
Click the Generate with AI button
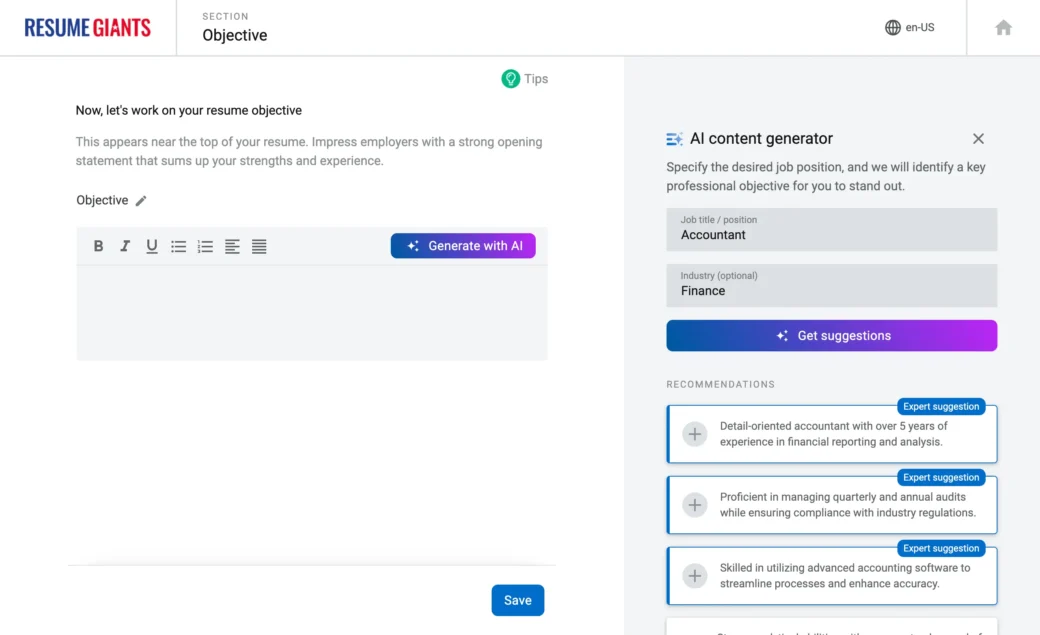tap(463, 246)
